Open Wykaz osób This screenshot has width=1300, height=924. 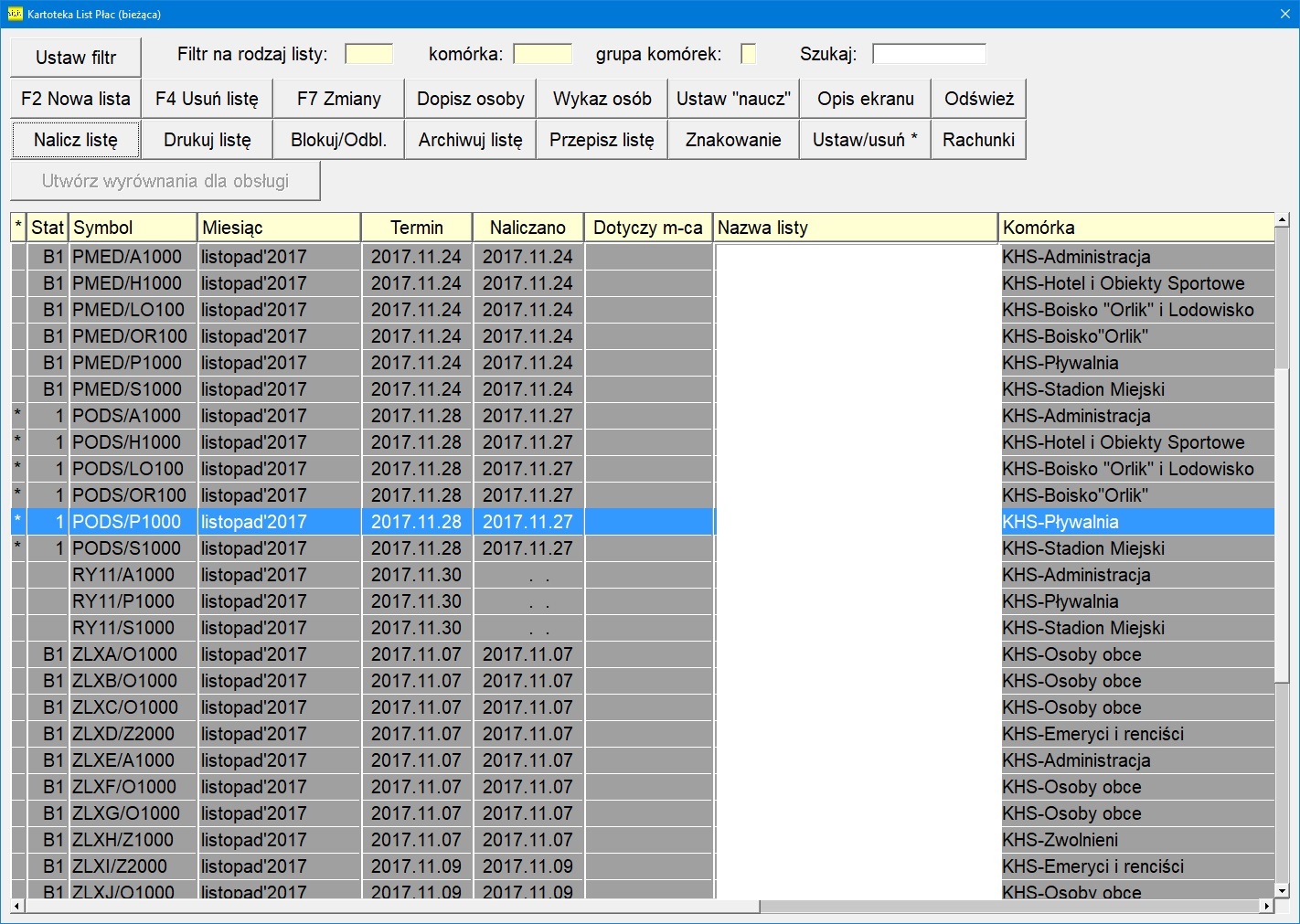click(x=602, y=99)
